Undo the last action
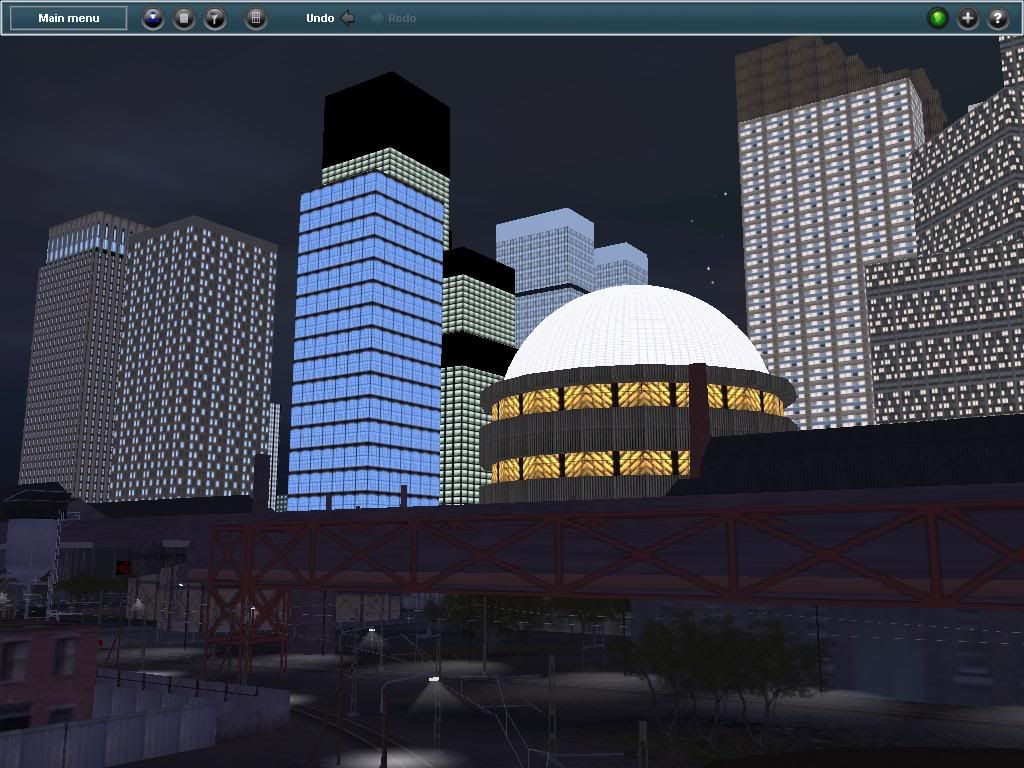The height and width of the screenshot is (768, 1024). point(330,18)
